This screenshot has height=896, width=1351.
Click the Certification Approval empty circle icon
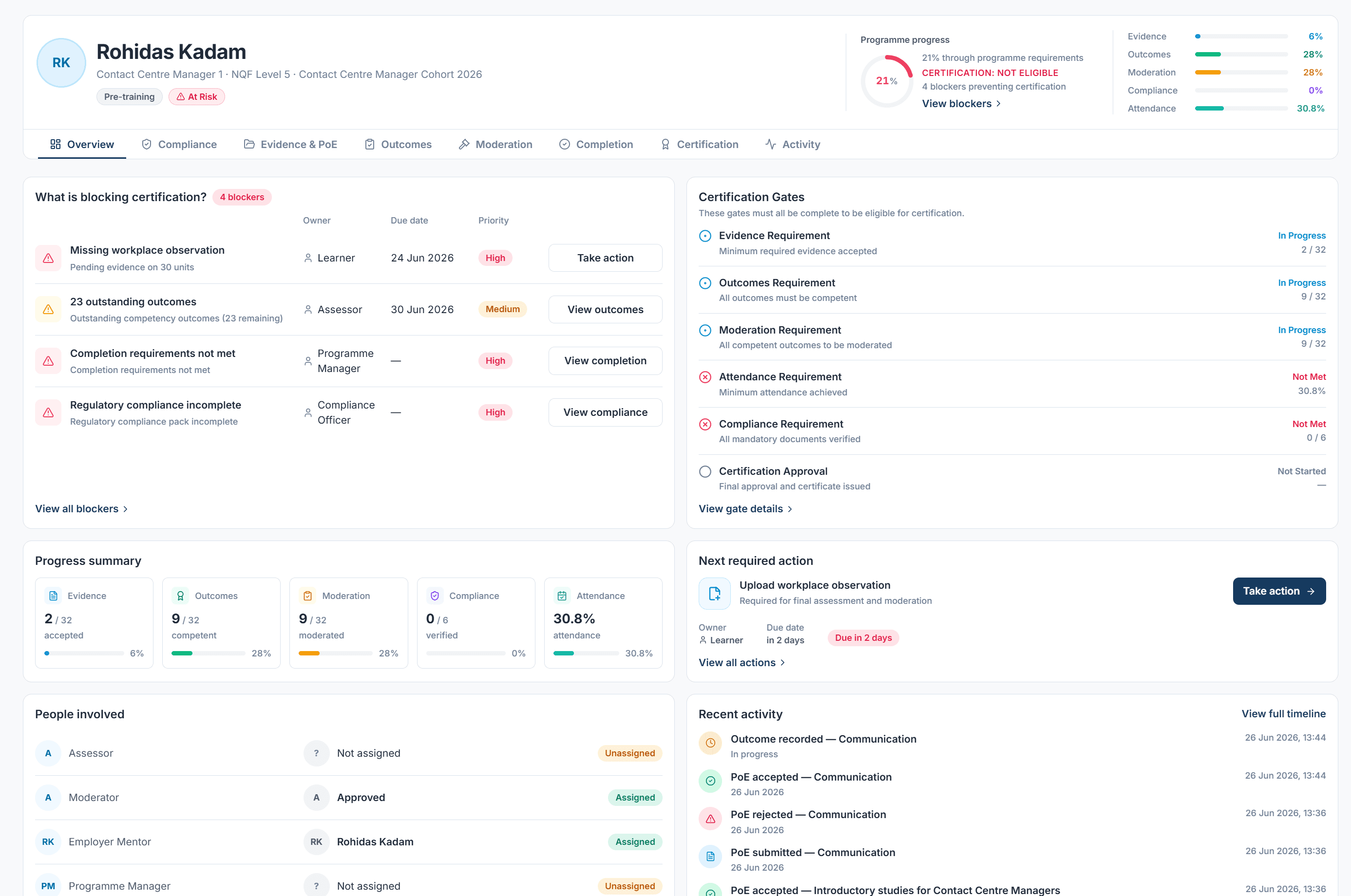[705, 471]
